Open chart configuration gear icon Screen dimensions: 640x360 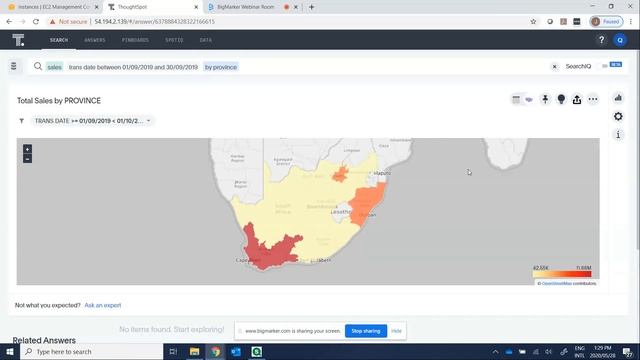click(618, 116)
